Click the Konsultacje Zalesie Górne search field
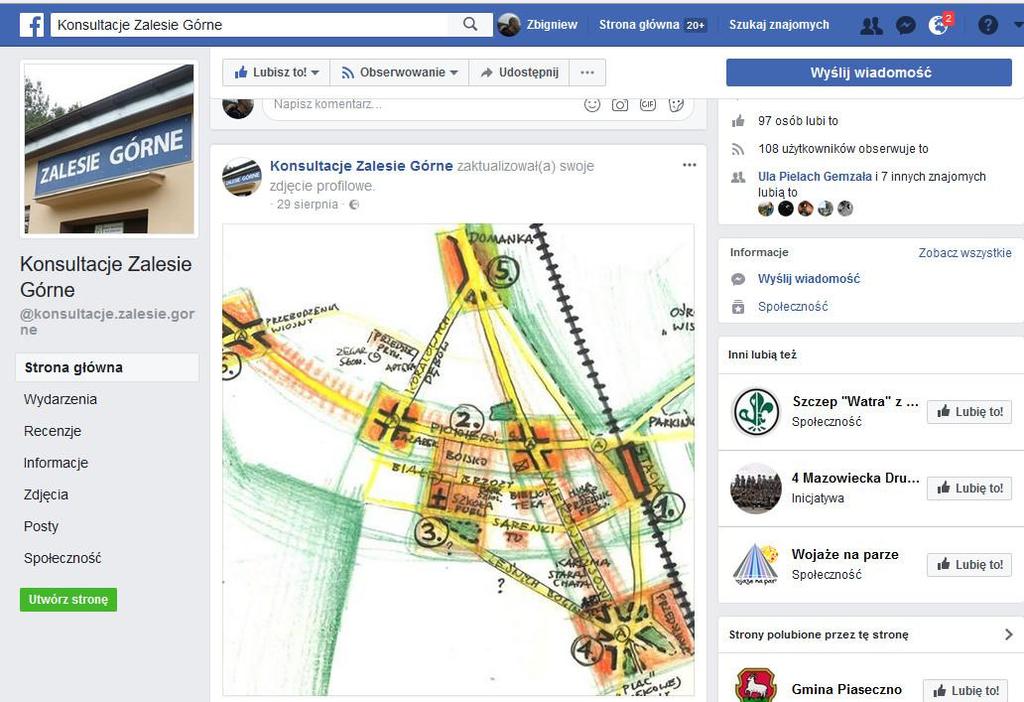 [x=249, y=25]
